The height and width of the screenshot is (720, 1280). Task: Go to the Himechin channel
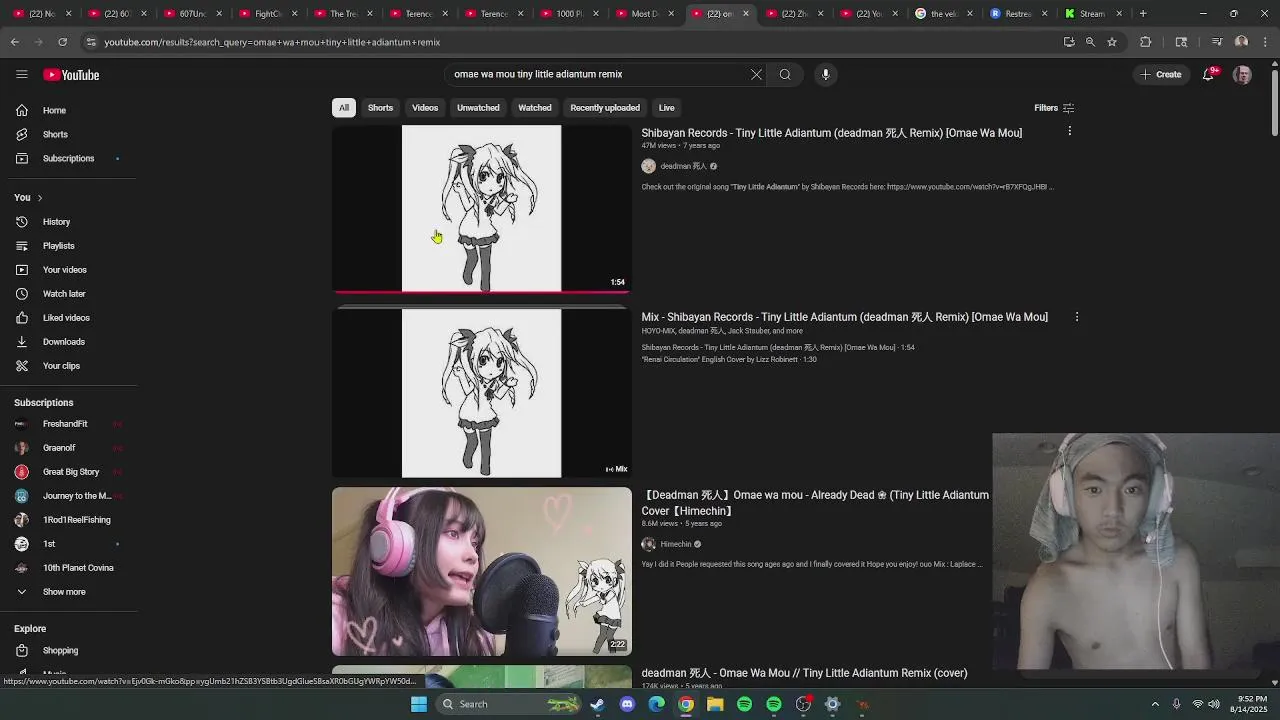pyautogui.click(x=676, y=544)
